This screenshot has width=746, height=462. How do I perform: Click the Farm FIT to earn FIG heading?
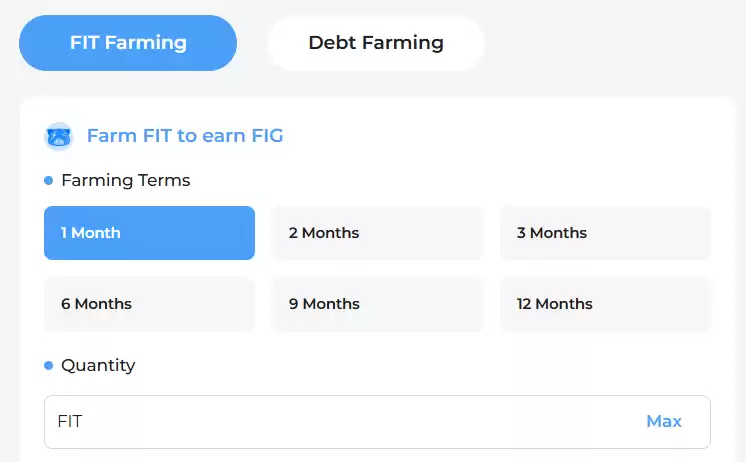(185, 136)
